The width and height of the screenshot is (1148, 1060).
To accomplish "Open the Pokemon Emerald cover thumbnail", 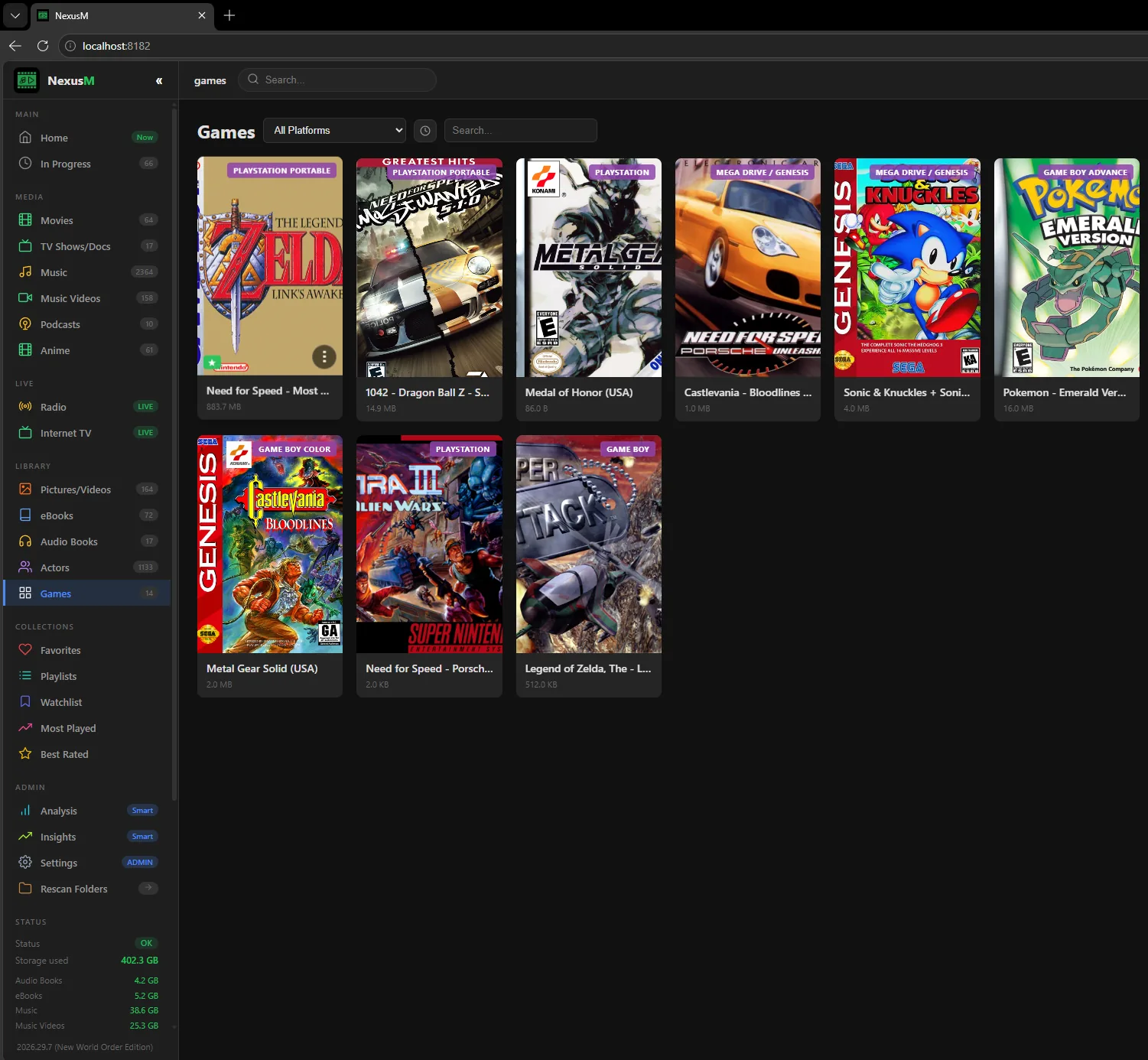I will 1067,268.
